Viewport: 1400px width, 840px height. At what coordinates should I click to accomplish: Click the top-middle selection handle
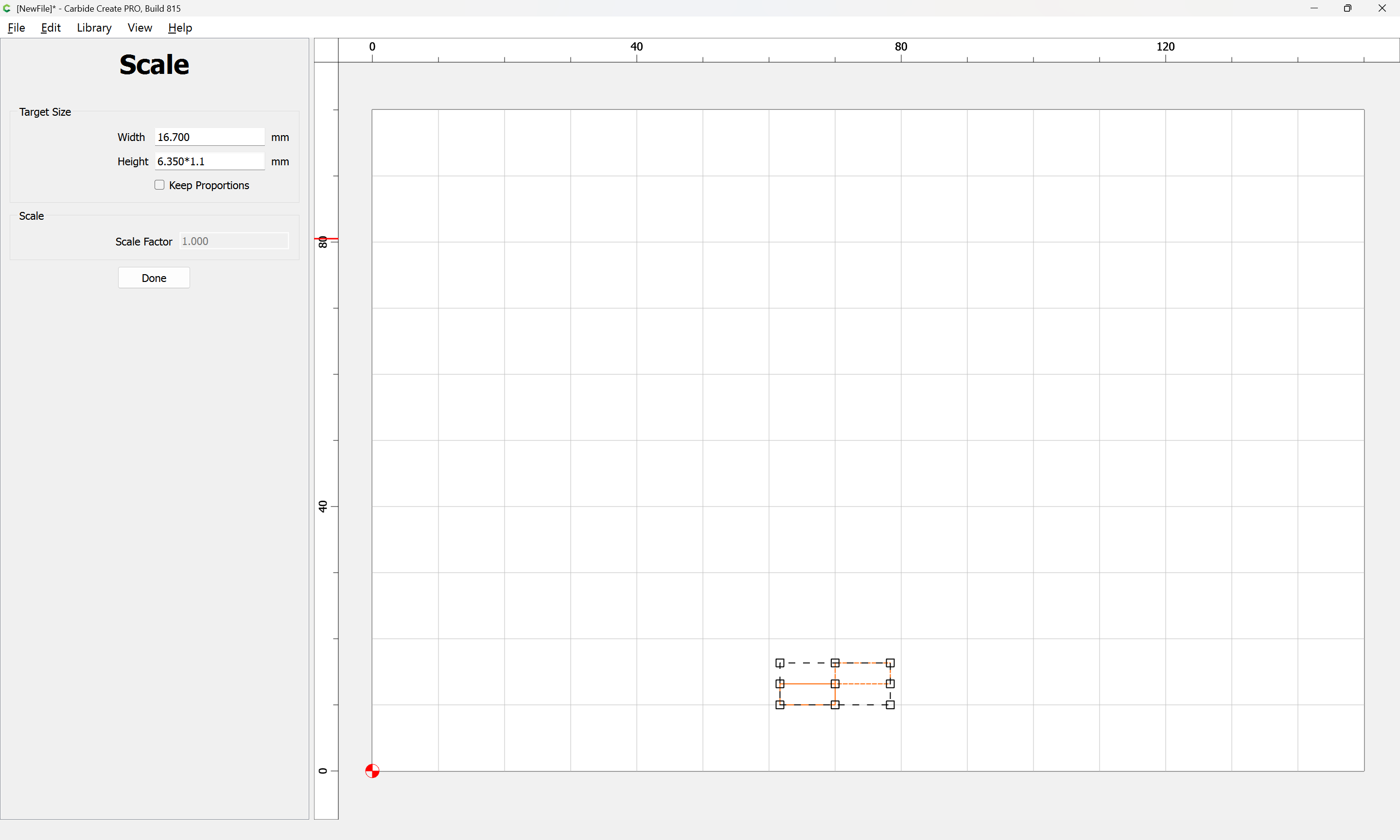point(835,663)
